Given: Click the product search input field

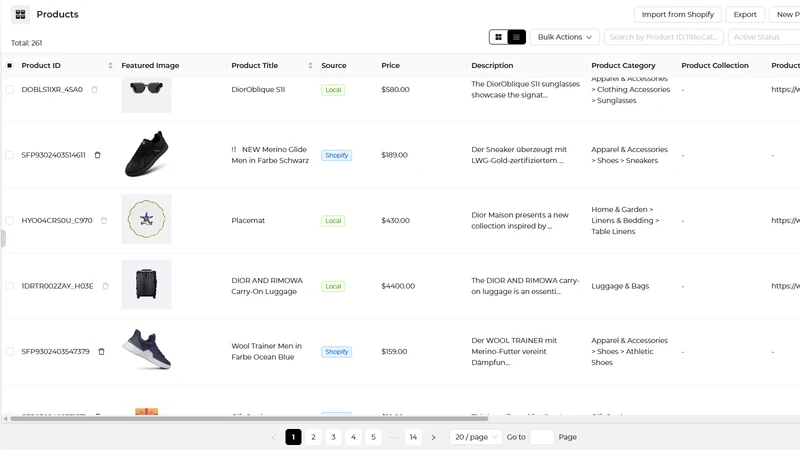Looking at the screenshot, I should tap(663, 37).
